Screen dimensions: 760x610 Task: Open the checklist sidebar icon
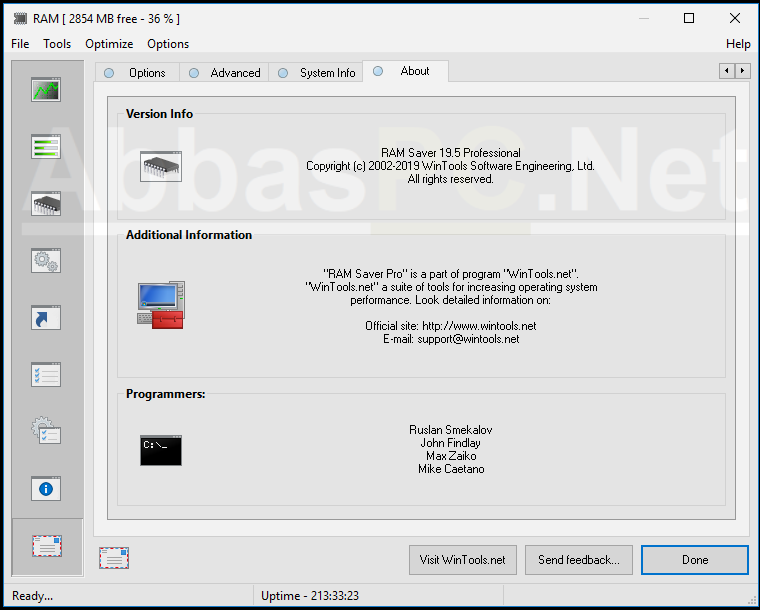[46, 375]
